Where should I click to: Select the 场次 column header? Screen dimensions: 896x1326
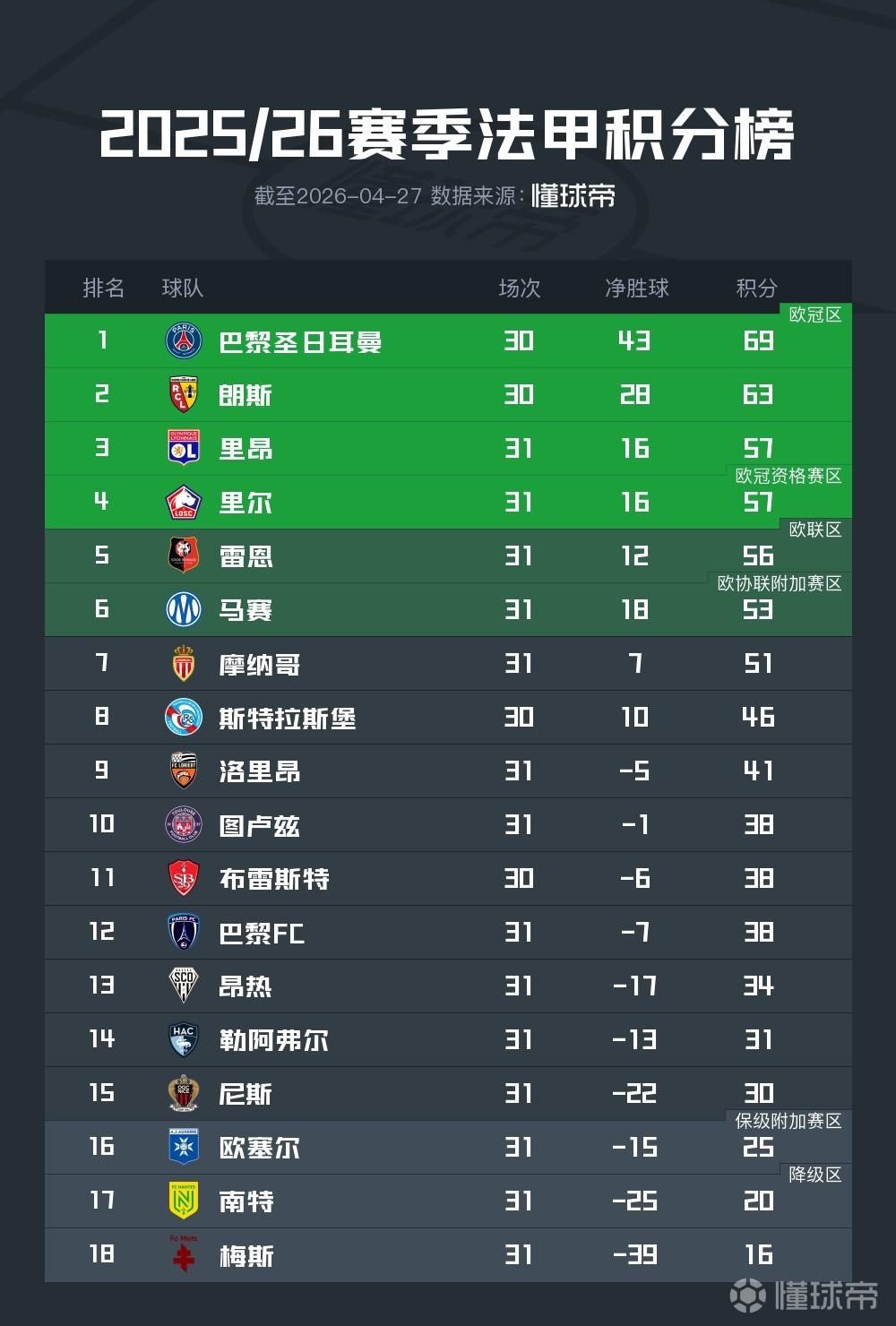520,288
